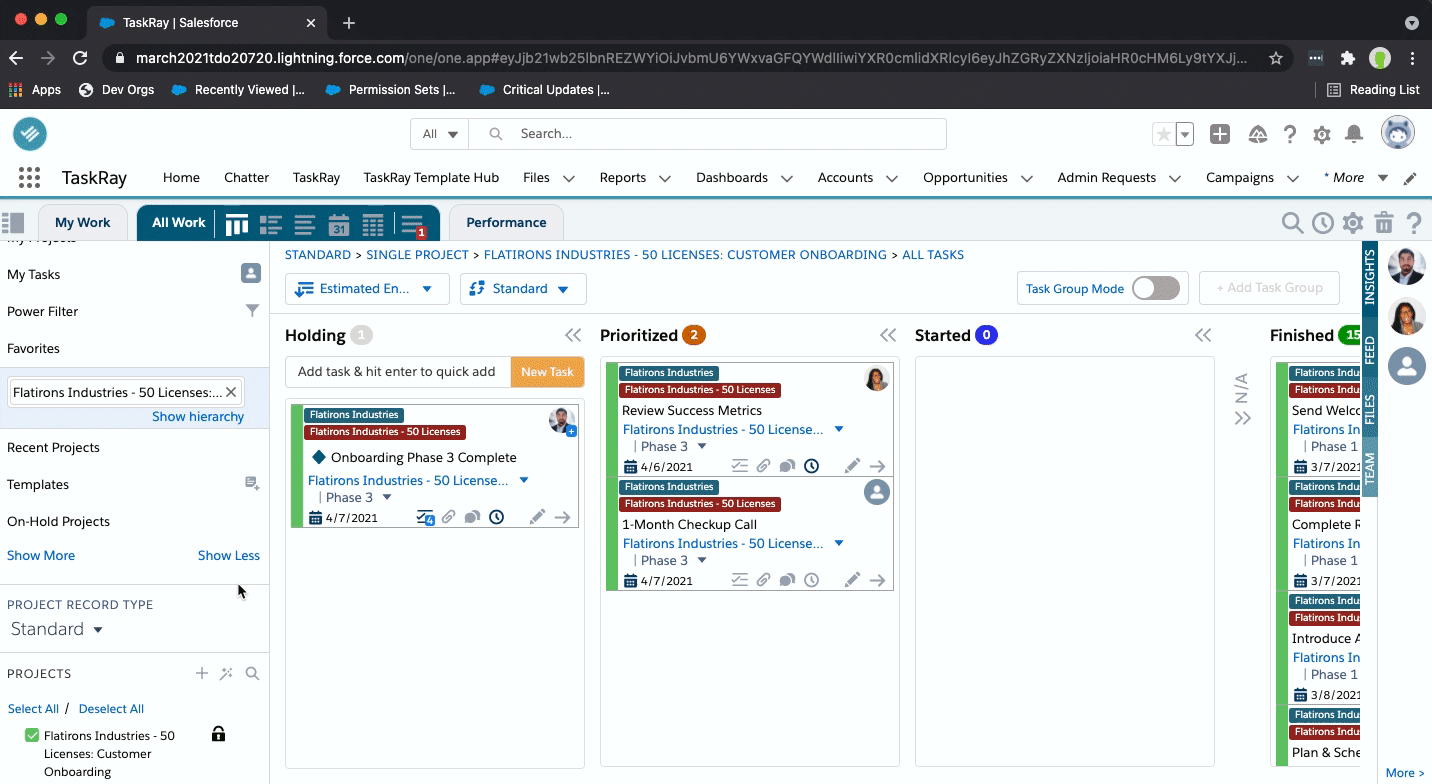Open the view icon with red badge 1

[x=412, y=224]
